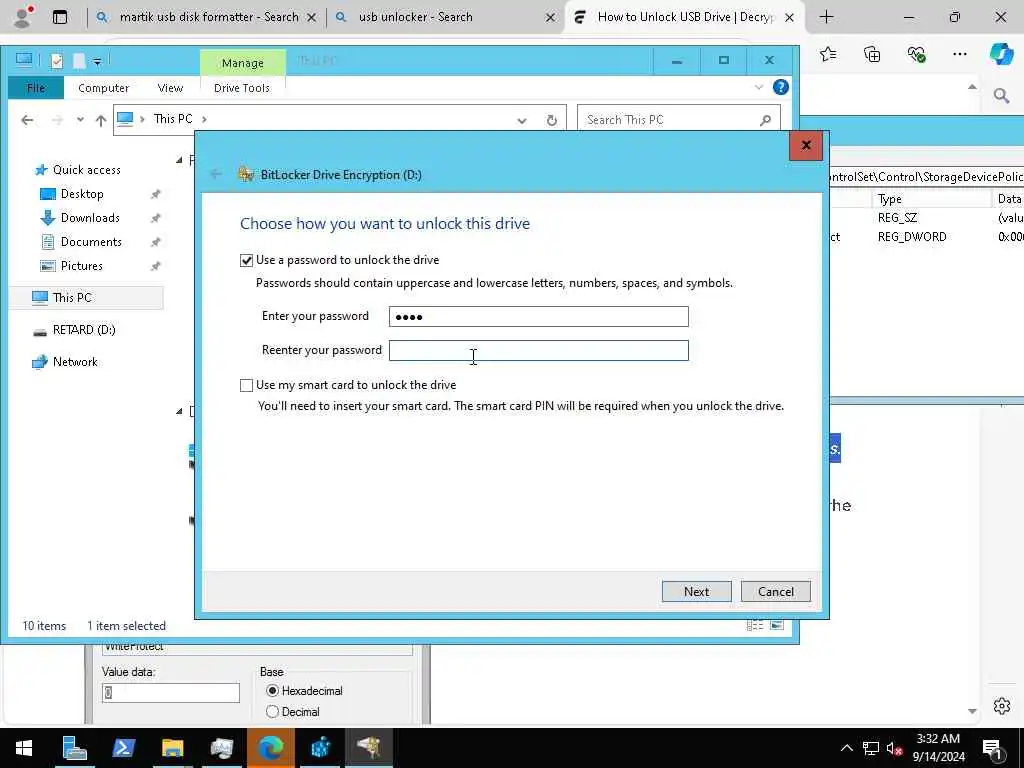The width and height of the screenshot is (1024, 768).
Task: Open Server Manager from taskbar
Action: tap(74, 748)
